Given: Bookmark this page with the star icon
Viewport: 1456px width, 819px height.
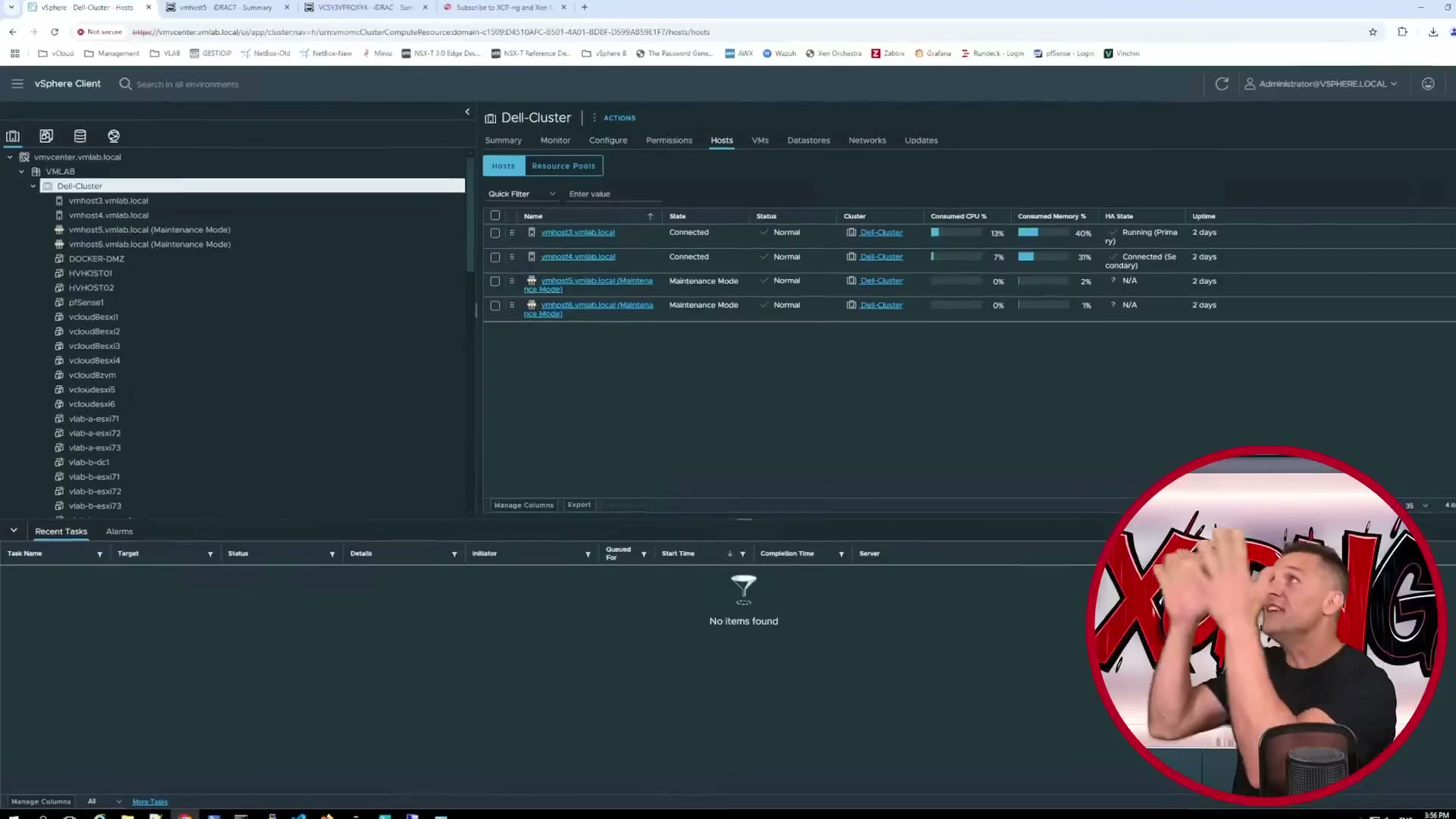Looking at the screenshot, I should [x=1373, y=32].
